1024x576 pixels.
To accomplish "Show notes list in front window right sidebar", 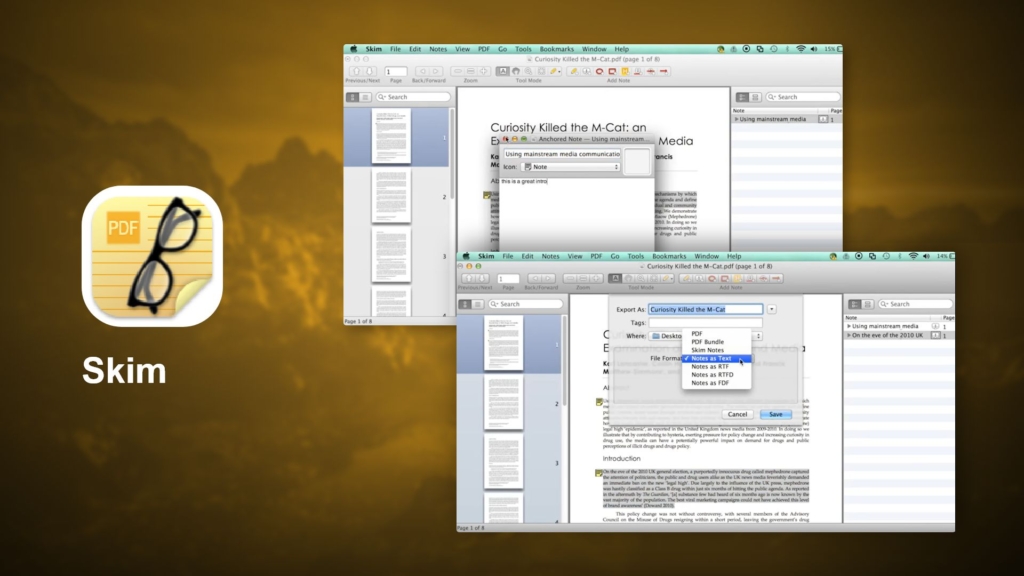I will click(x=855, y=304).
